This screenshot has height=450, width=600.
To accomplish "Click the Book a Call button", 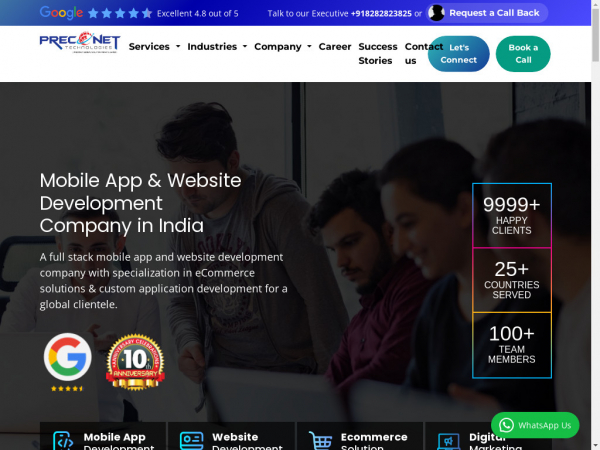I will pyautogui.click(x=523, y=54).
